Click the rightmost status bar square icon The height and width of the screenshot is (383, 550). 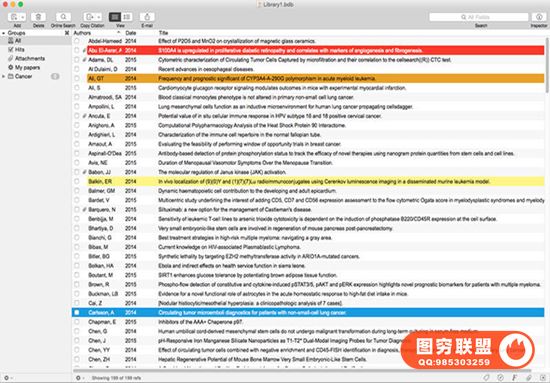pyautogui.click(x=542, y=377)
